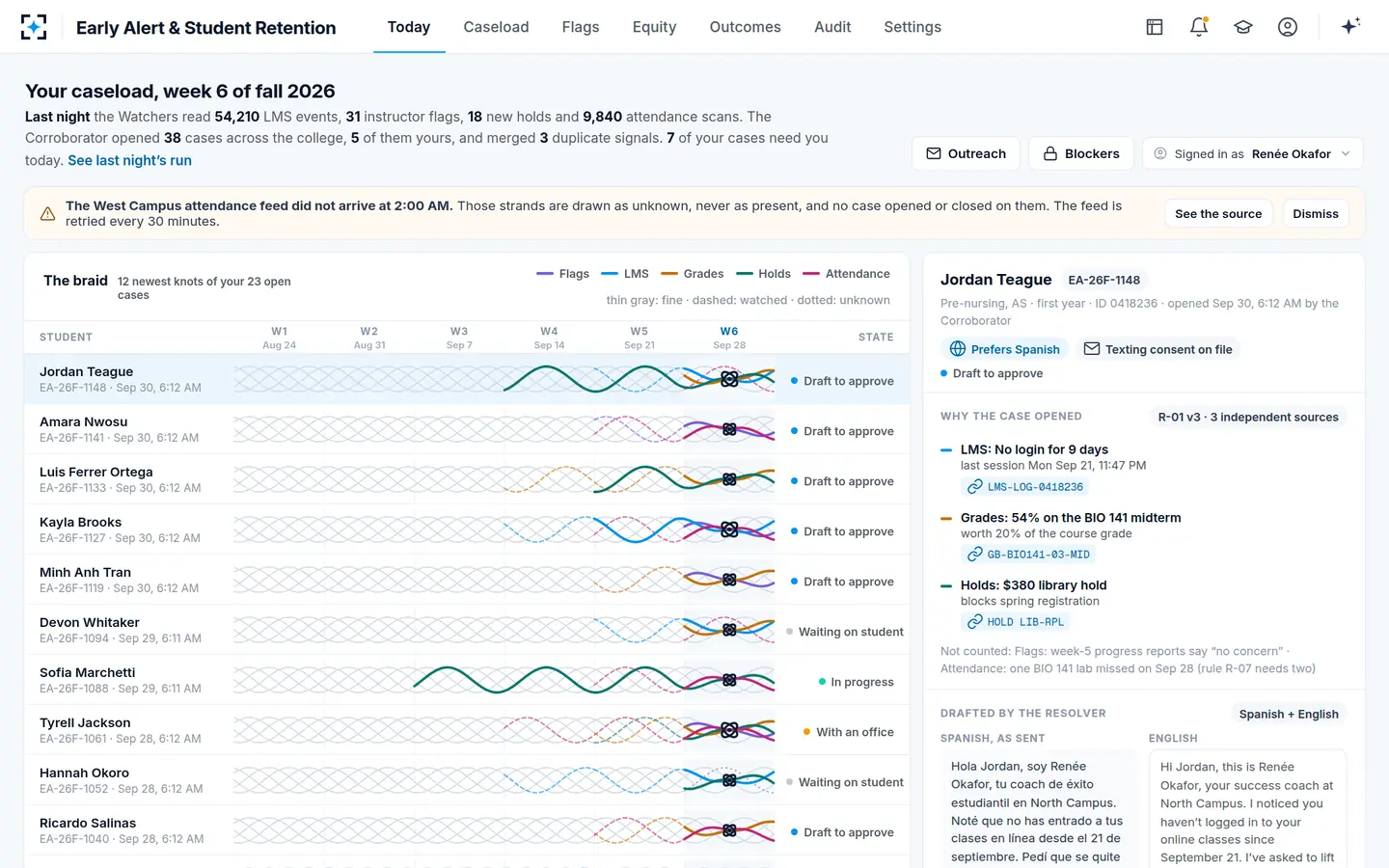Click the blue LMS legend swatch
This screenshot has height=868, width=1389.
pyautogui.click(x=610, y=274)
